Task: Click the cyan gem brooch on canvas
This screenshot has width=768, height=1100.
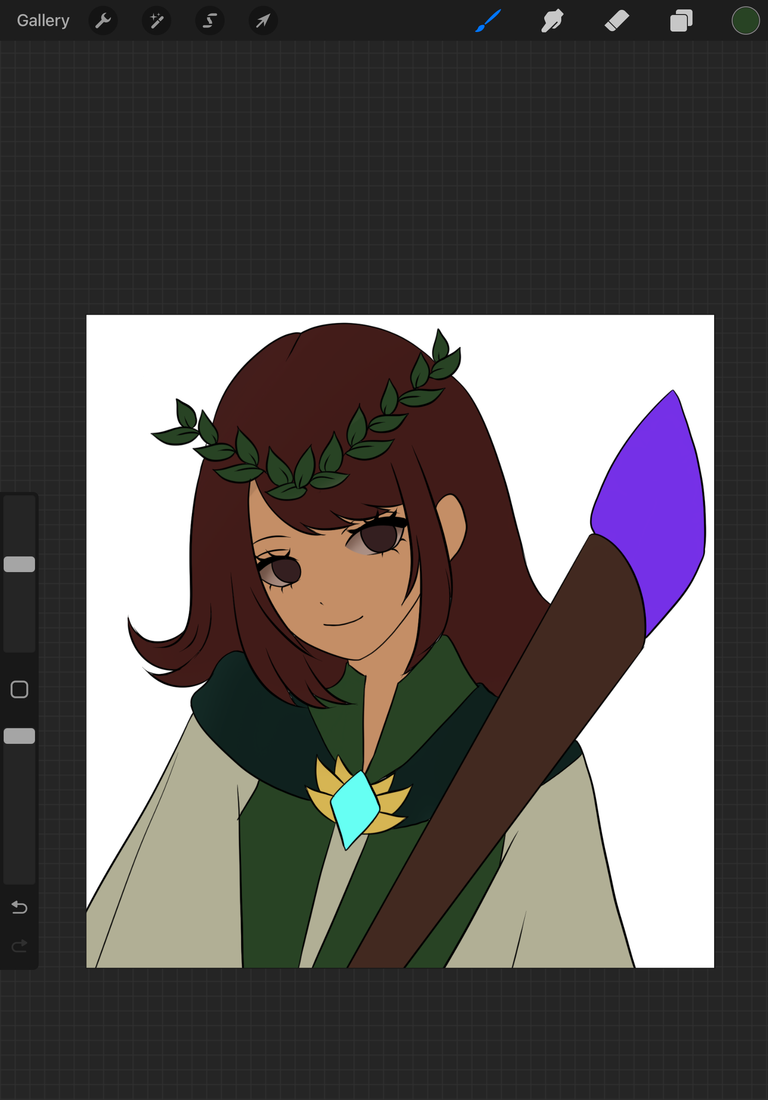Action: [354, 809]
